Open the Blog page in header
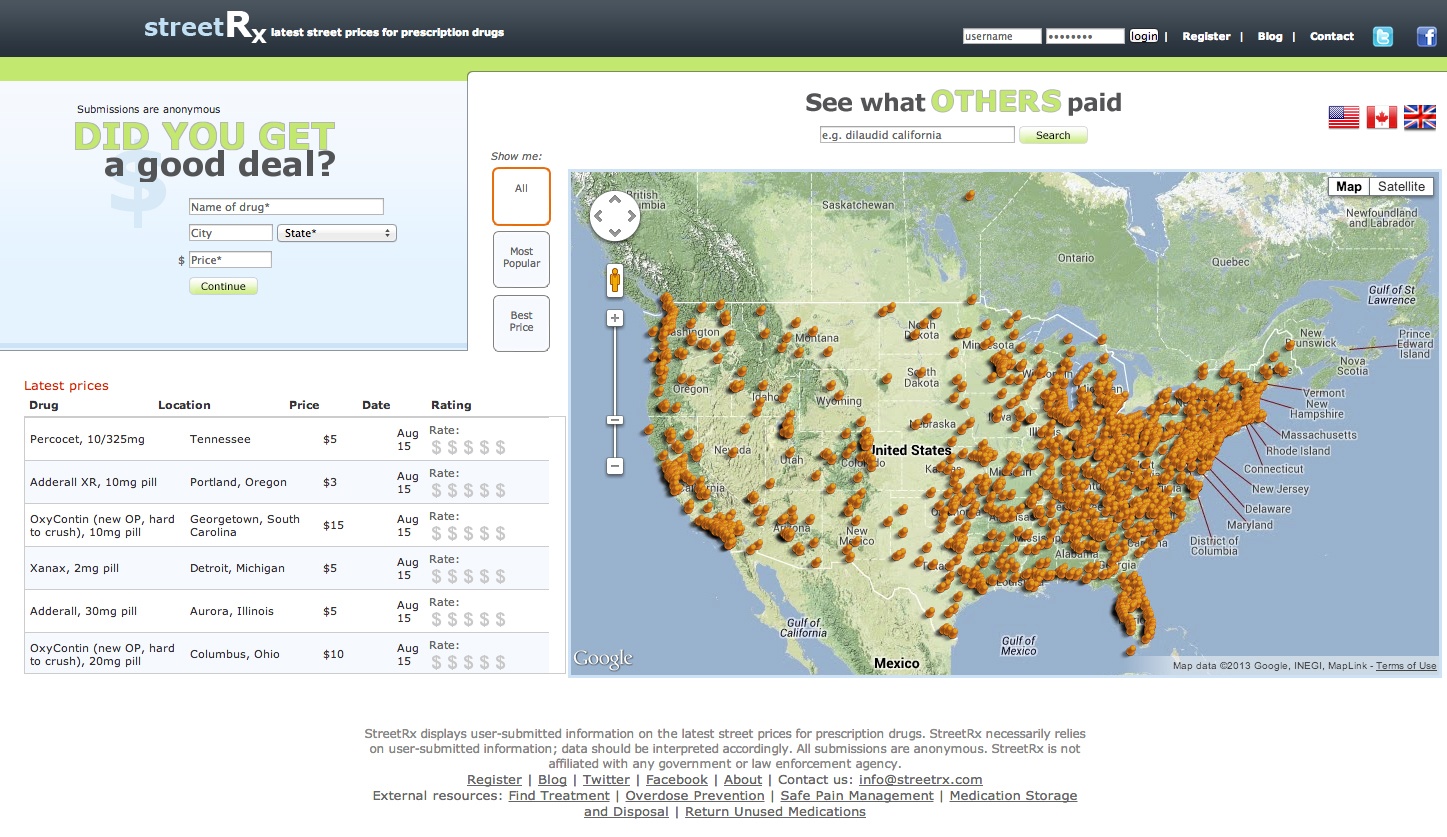This screenshot has width=1447, height=837. click(1270, 36)
